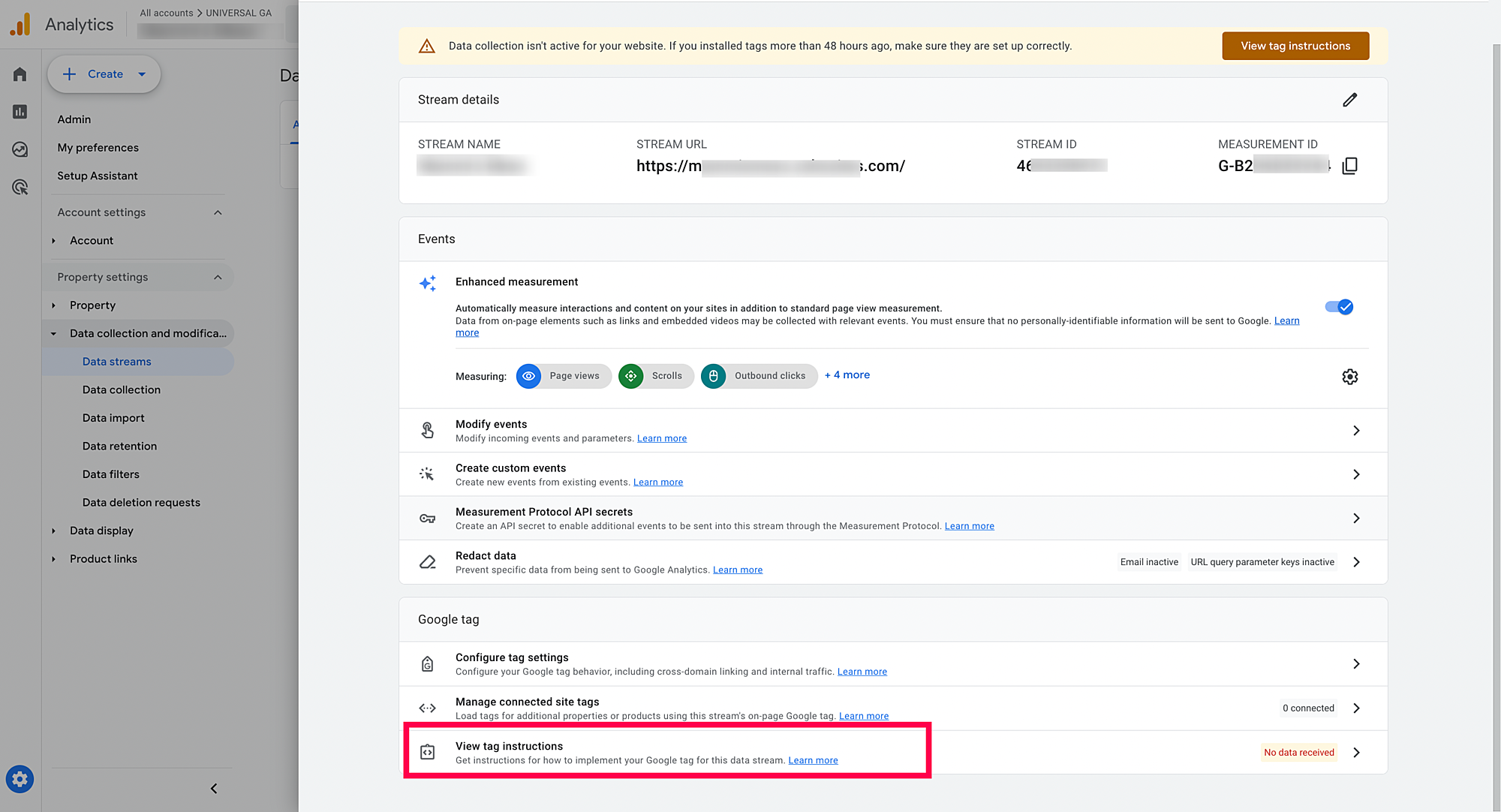Image resolution: width=1501 pixels, height=812 pixels.
Task: Click the edit pencil icon in Stream details
Action: pos(1349,100)
